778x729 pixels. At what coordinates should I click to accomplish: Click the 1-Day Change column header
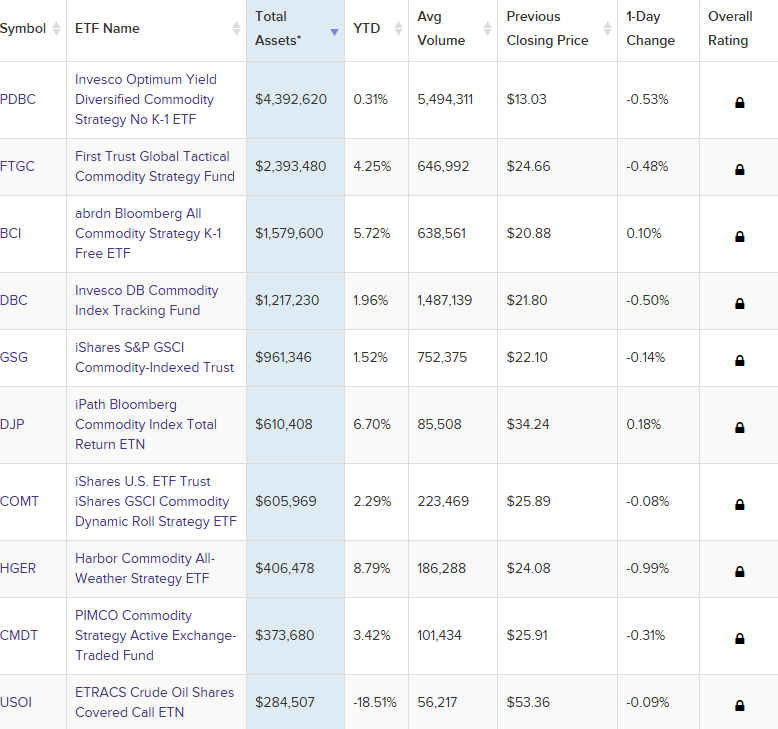coord(650,29)
